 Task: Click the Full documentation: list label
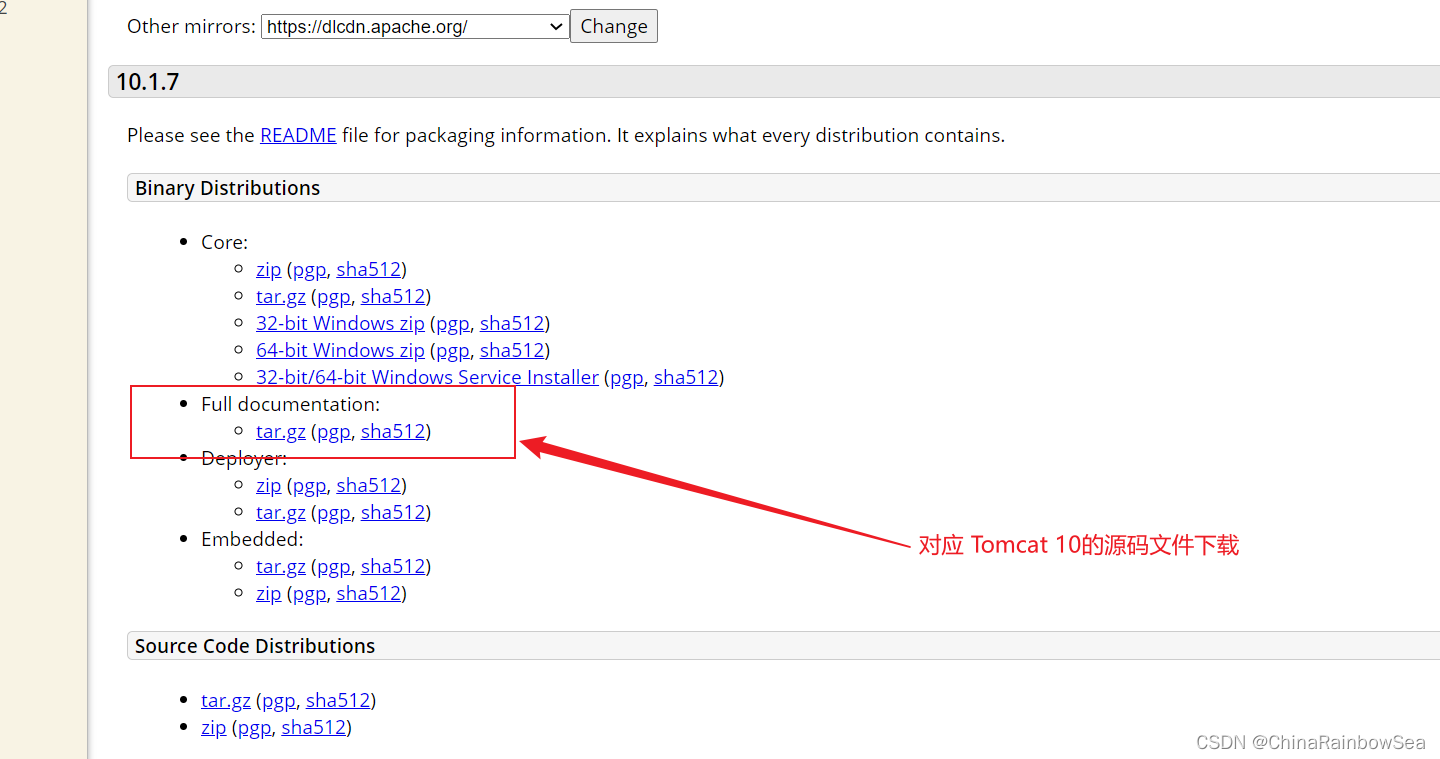point(291,404)
